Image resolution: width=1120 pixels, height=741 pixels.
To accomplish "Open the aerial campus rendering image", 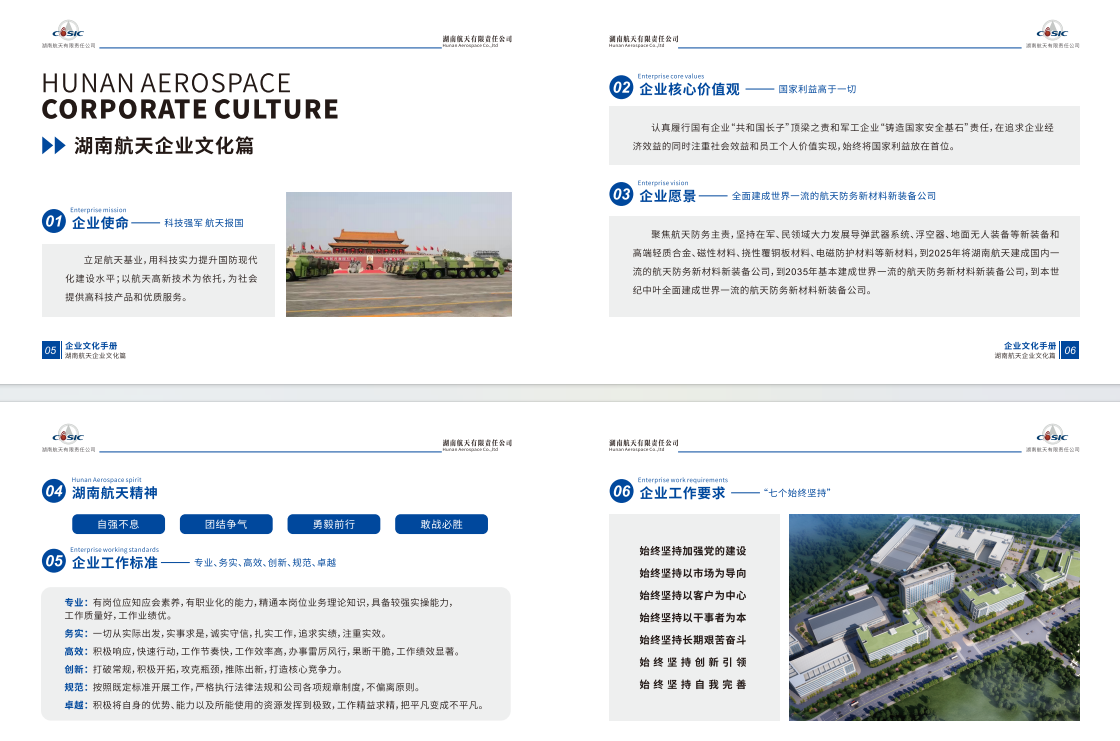I will tap(934, 617).
